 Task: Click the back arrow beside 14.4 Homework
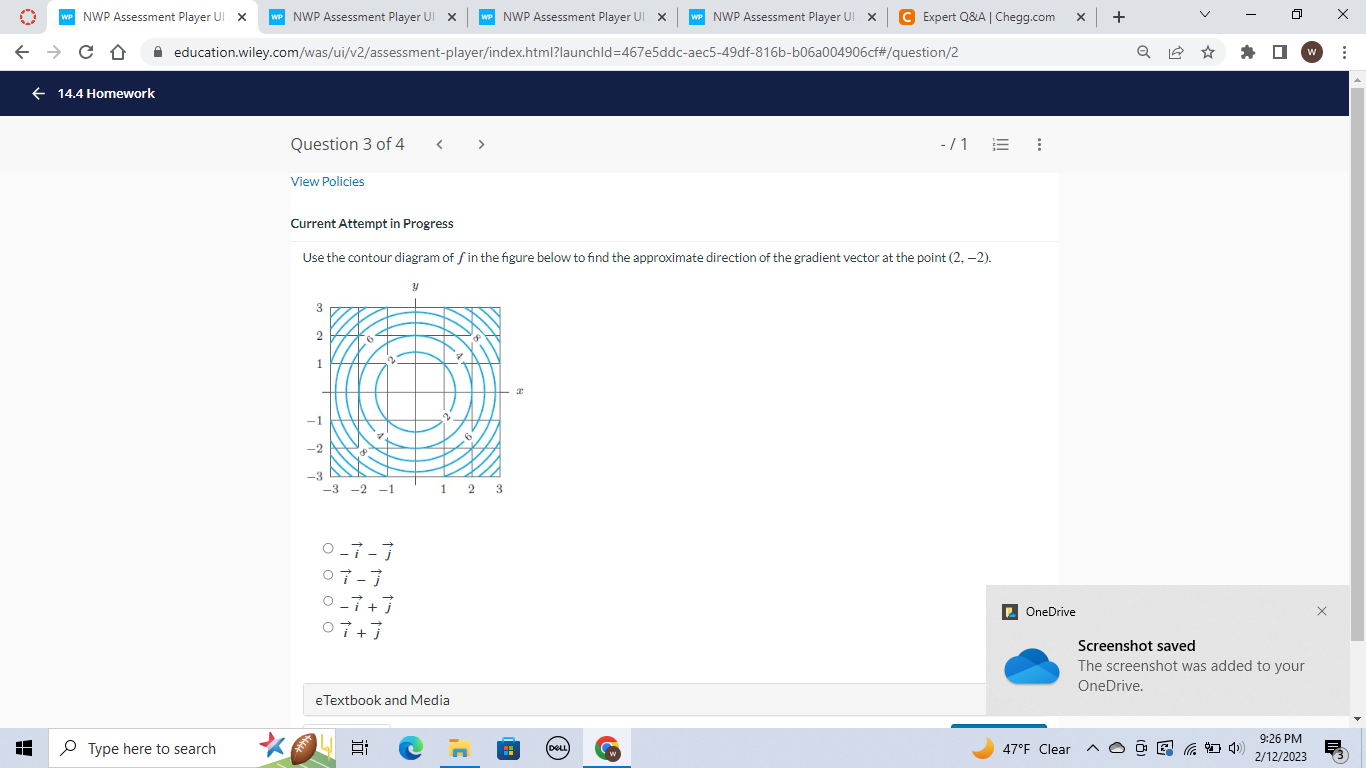[37, 93]
